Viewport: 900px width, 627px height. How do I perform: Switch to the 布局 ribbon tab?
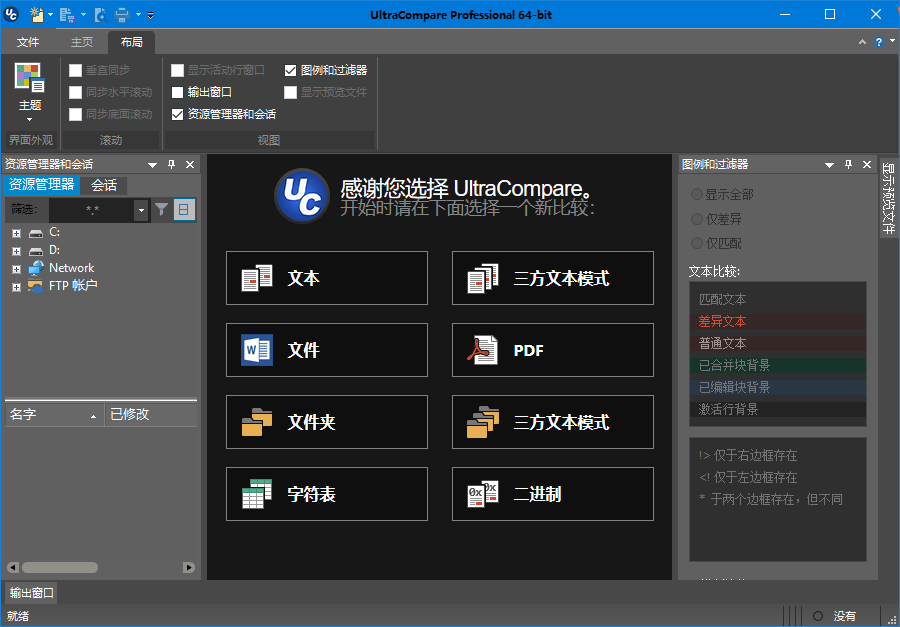pyautogui.click(x=133, y=42)
